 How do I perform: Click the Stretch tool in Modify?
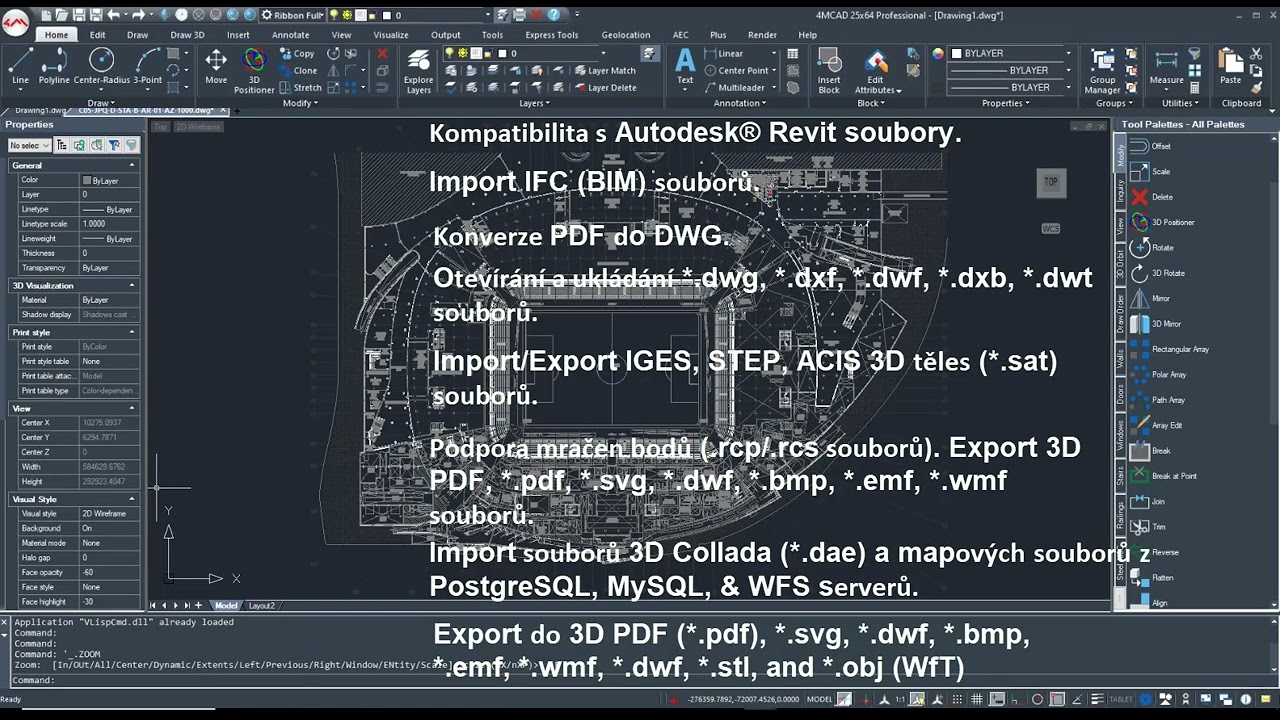pos(300,88)
